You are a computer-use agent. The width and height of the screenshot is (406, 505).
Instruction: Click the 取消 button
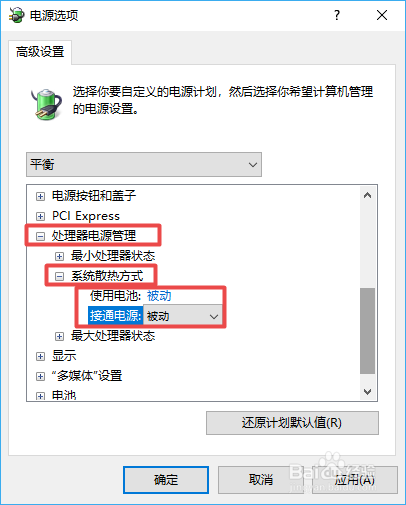[261, 480]
